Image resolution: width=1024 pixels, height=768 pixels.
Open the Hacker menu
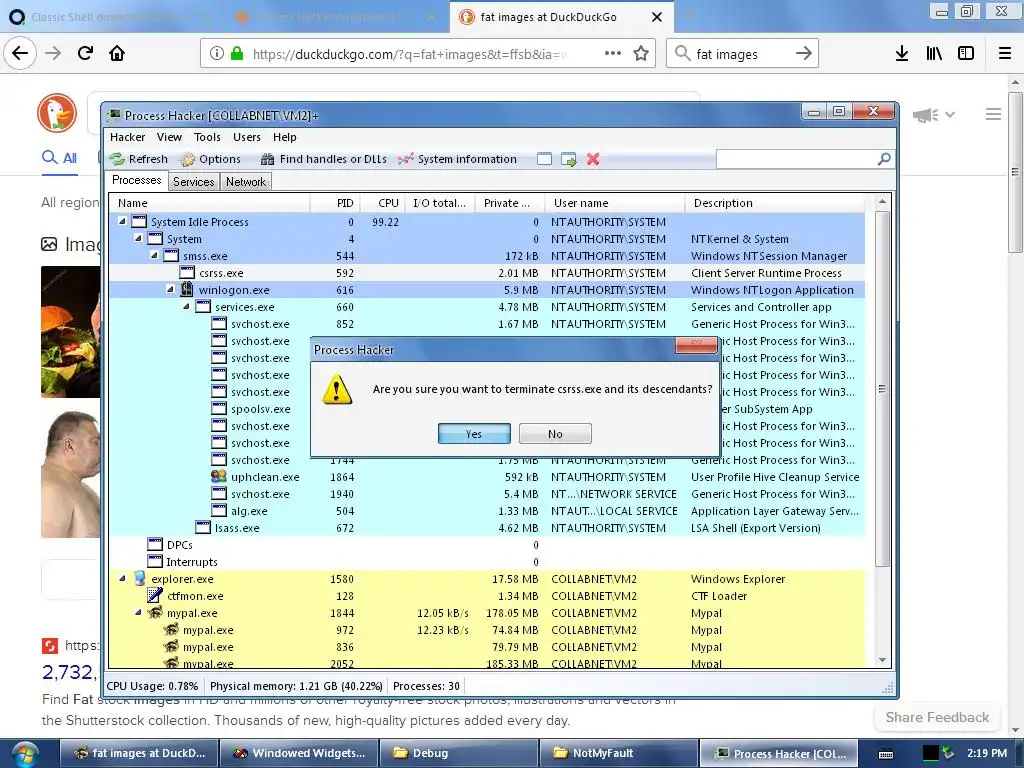(x=127, y=137)
